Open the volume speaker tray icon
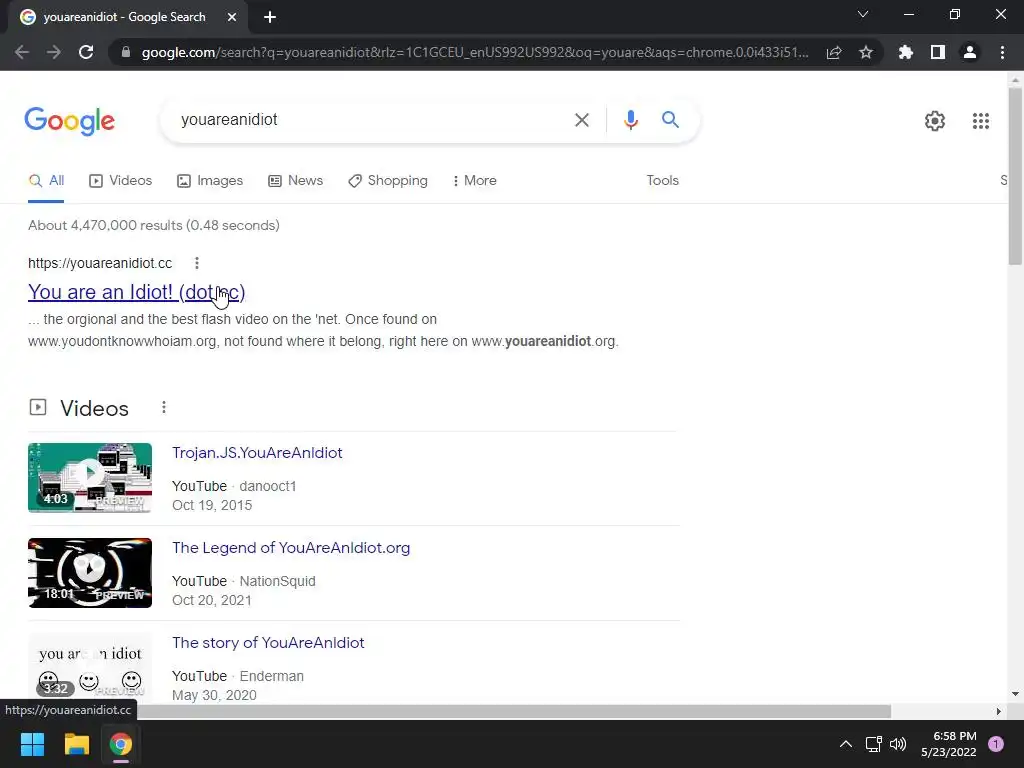This screenshot has width=1024, height=768. click(898, 744)
